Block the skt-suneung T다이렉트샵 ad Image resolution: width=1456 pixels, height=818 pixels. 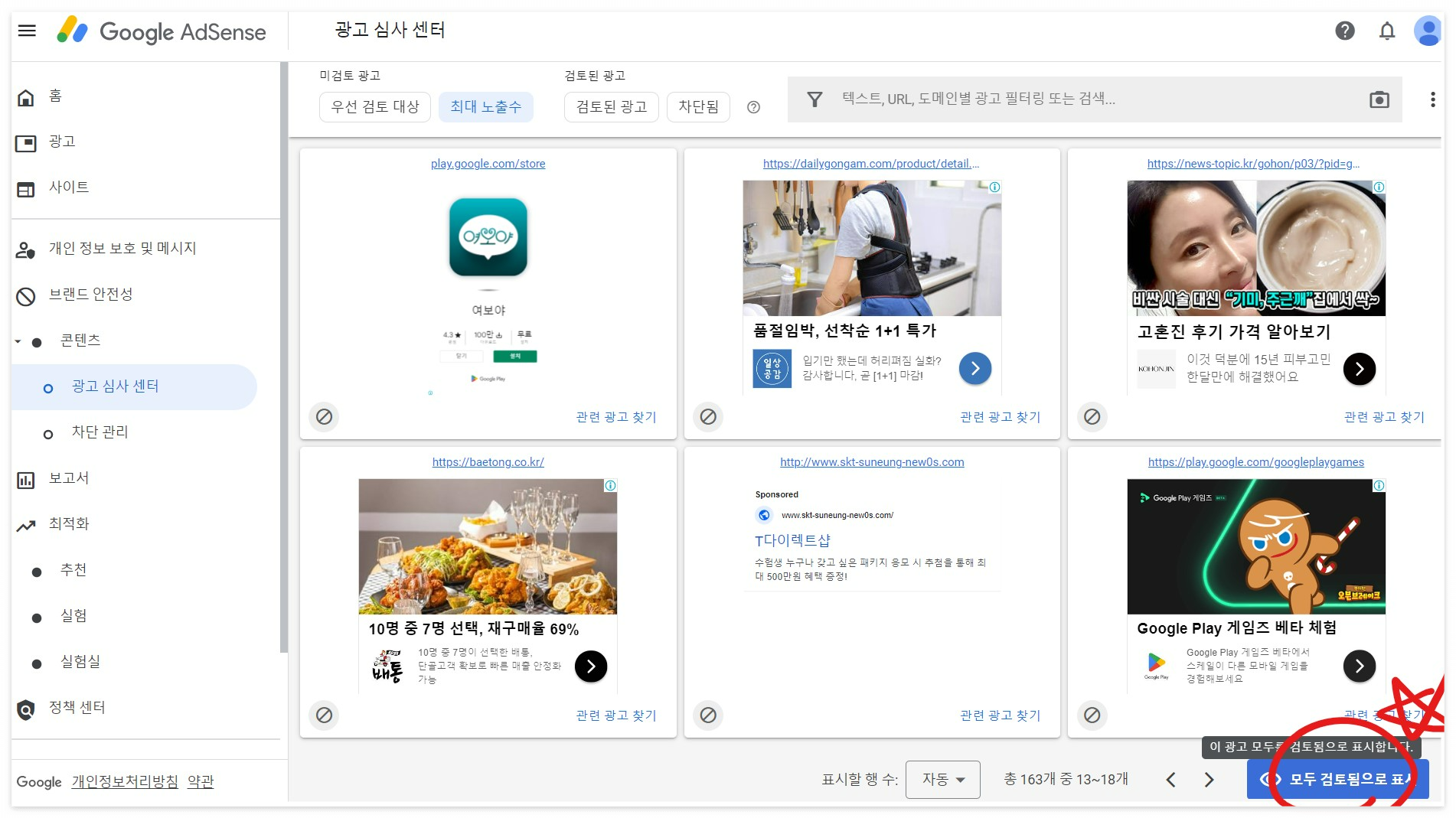[x=708, y=715]
